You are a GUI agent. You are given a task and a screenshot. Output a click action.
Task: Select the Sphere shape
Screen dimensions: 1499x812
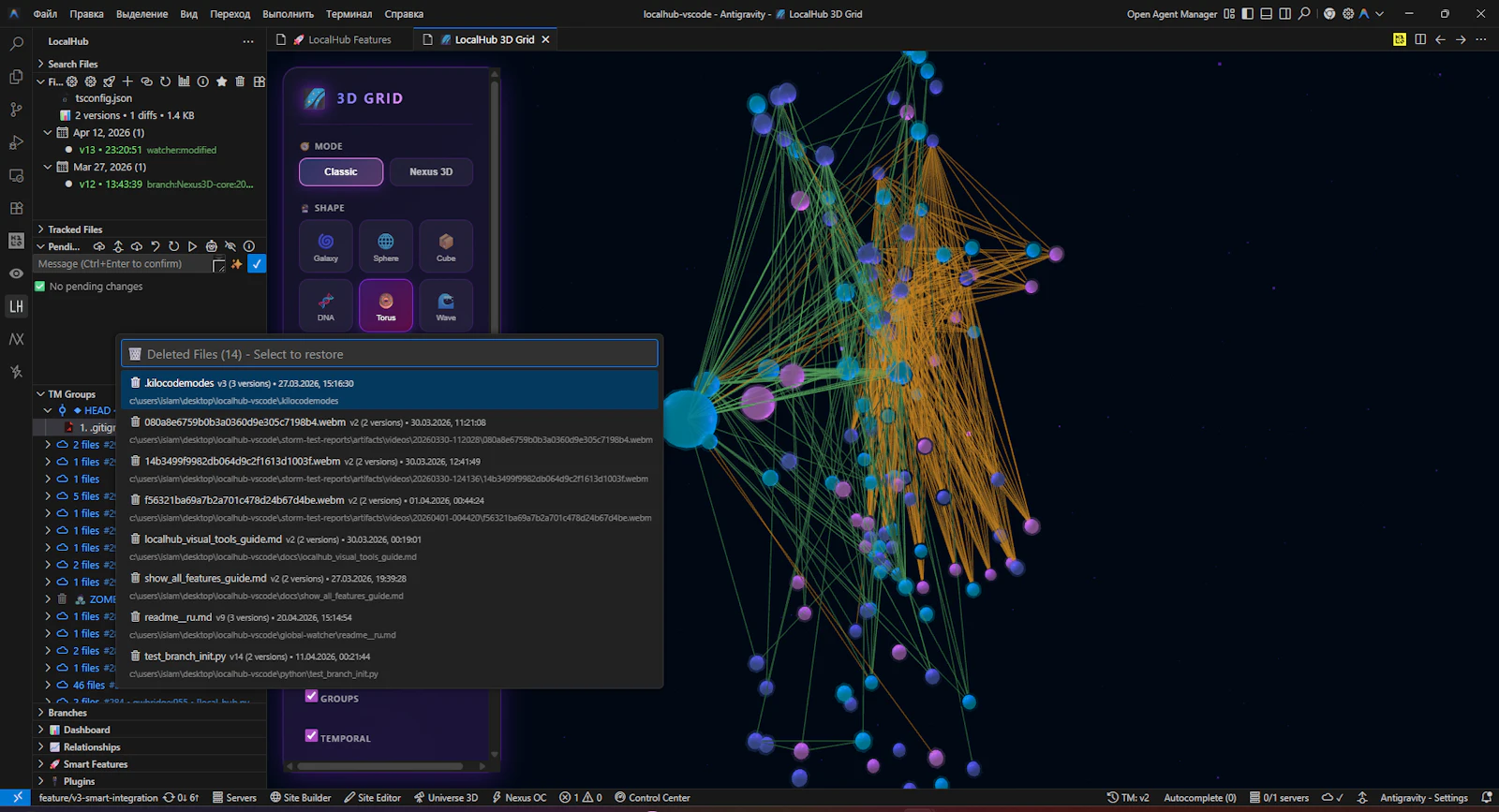click(386, 246)
